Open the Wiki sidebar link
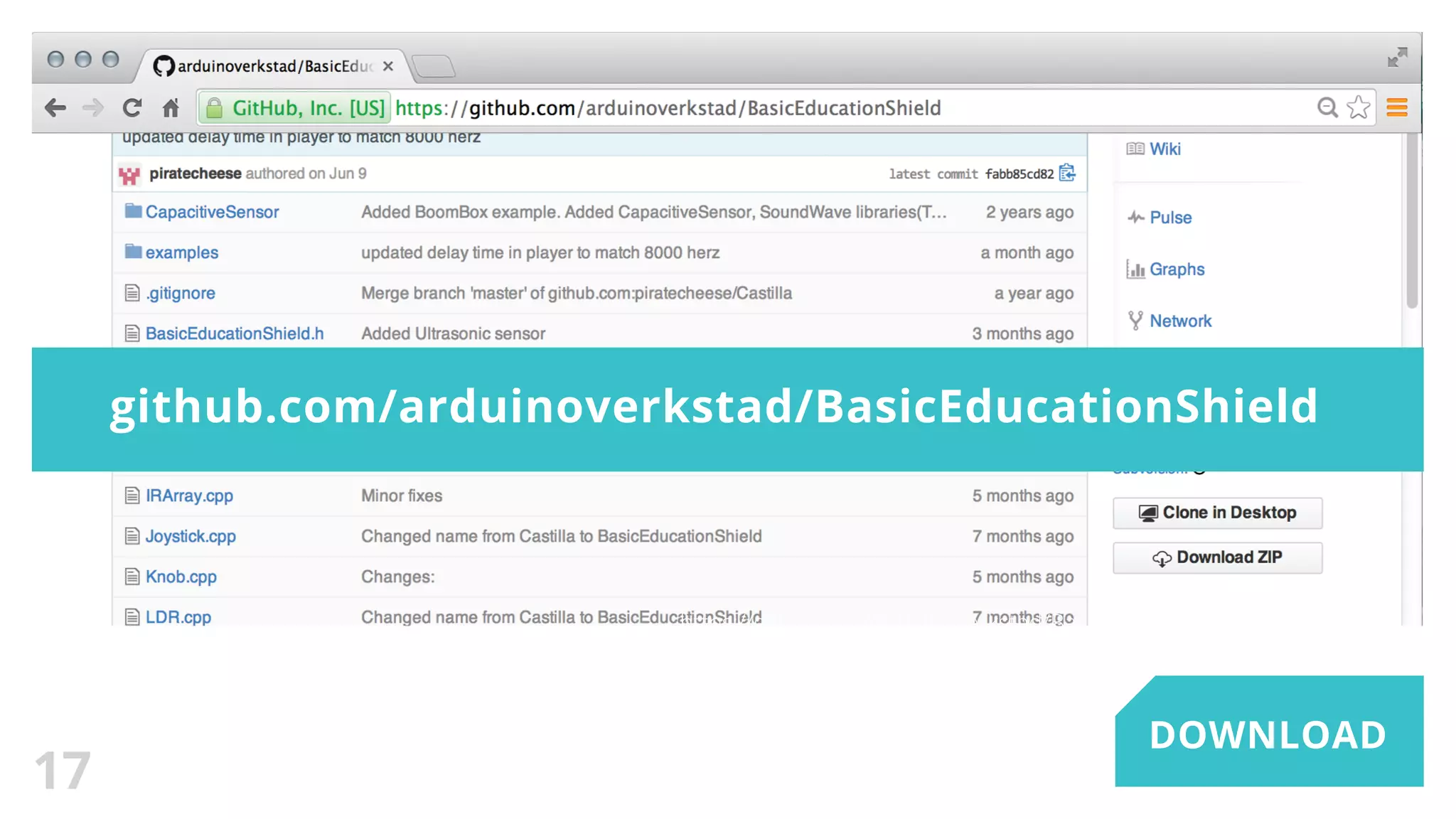This screenshot has width=1456, height=819. [x=1165, y=149]
